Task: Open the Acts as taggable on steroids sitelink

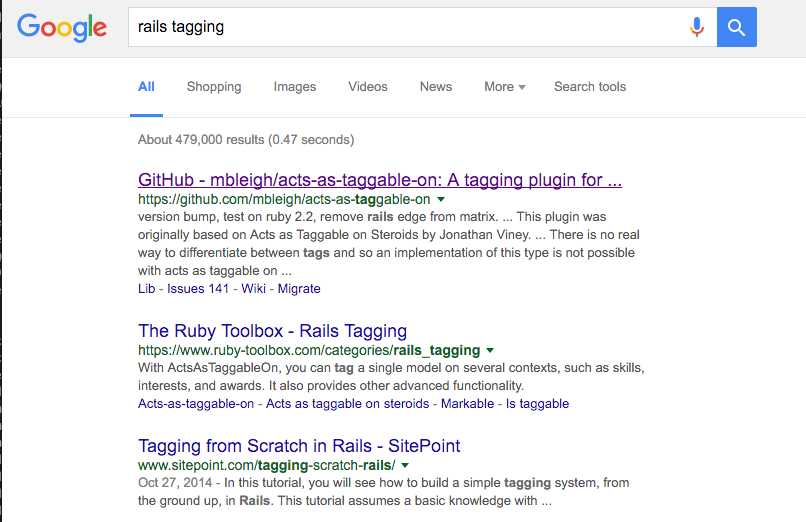Action: (347, 404)
